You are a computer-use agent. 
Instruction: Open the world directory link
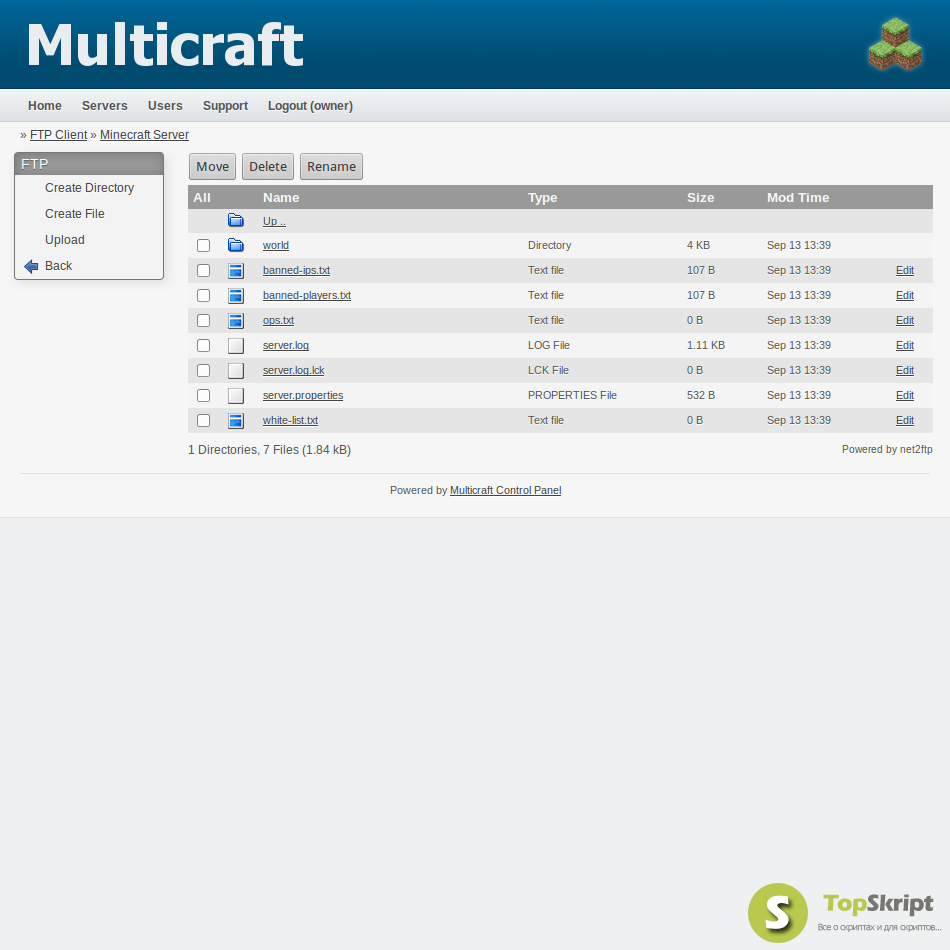pyautogui.click(x=276, y=245)
